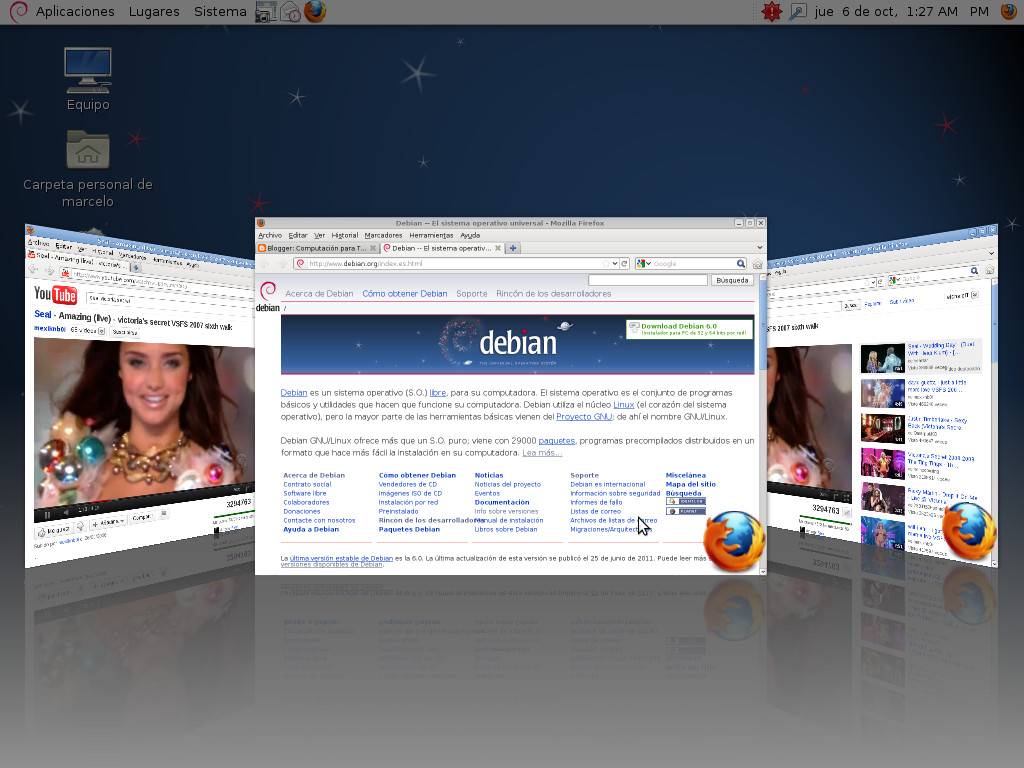Open a new tab with the plus button
Viewport: 1024px width, 768px height.
511,248
